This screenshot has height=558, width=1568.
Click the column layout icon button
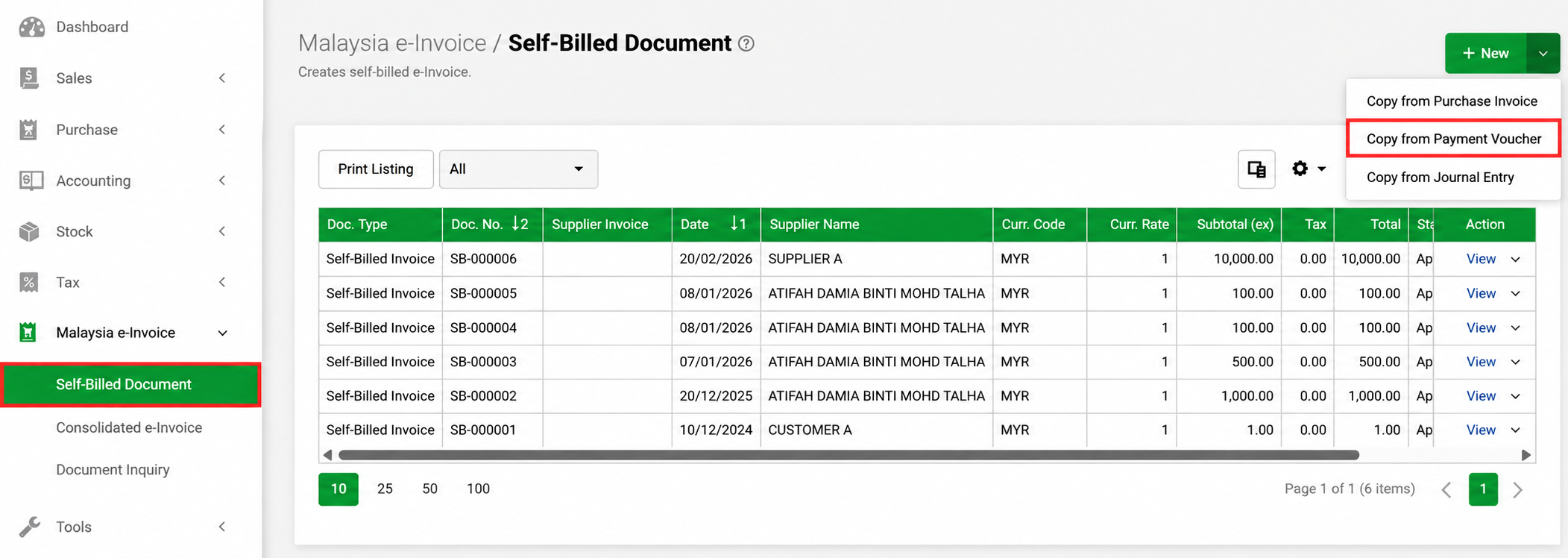coord(1256,169)
